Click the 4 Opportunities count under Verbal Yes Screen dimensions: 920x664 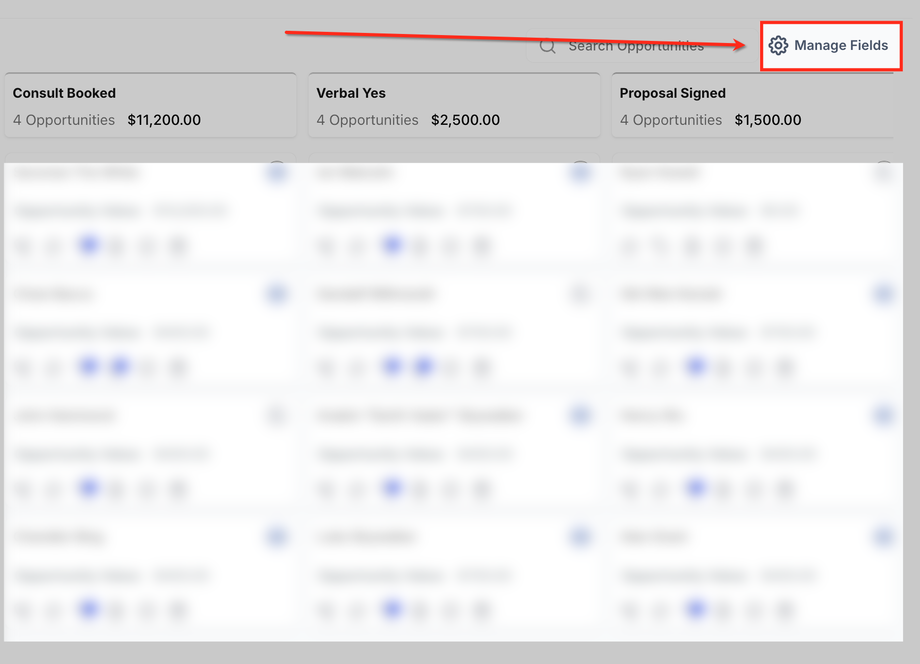(367, 120)
